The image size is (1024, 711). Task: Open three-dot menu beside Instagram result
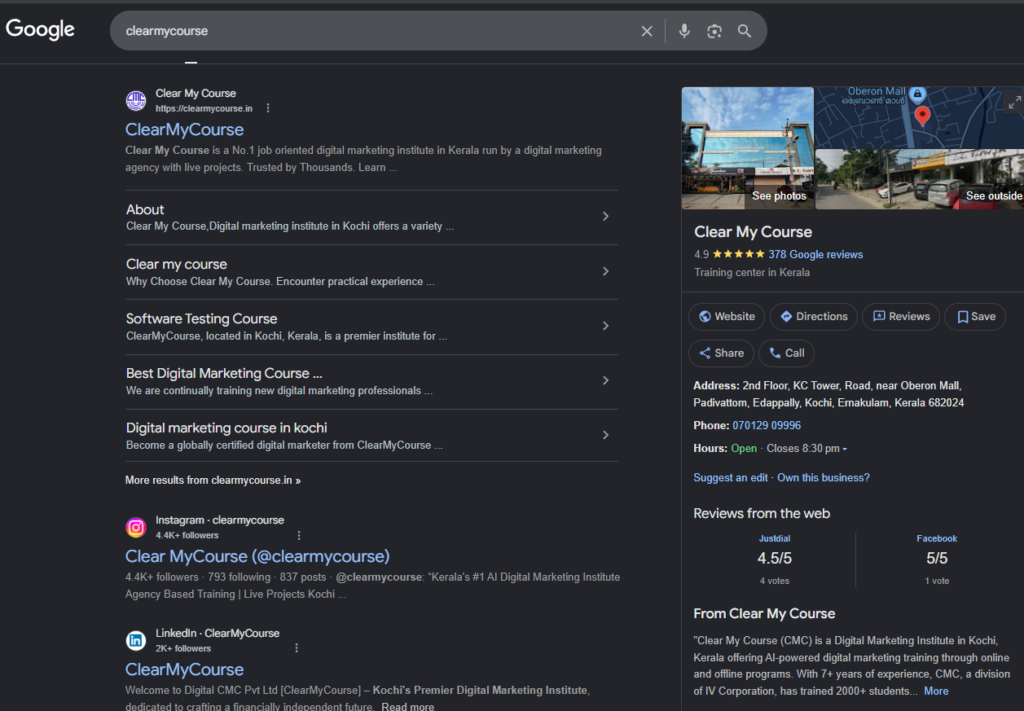[x=299, y=535]
